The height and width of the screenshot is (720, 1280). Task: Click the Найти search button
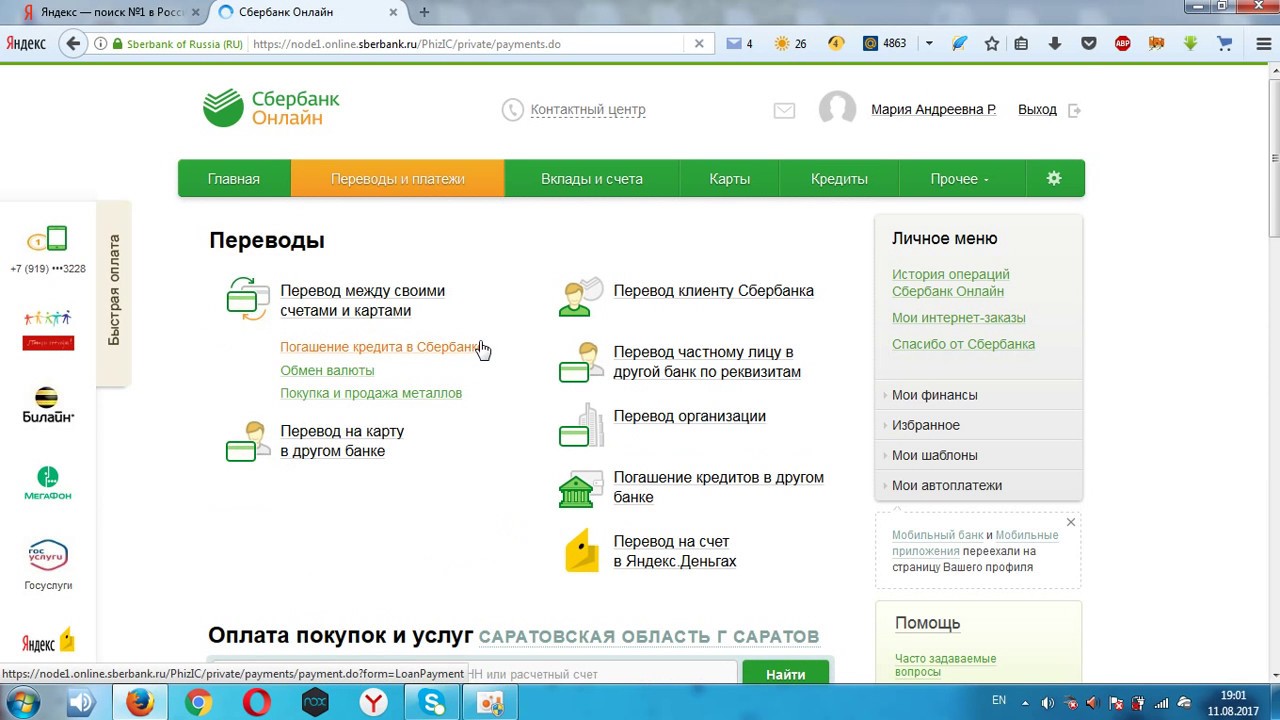pos(786,673)
